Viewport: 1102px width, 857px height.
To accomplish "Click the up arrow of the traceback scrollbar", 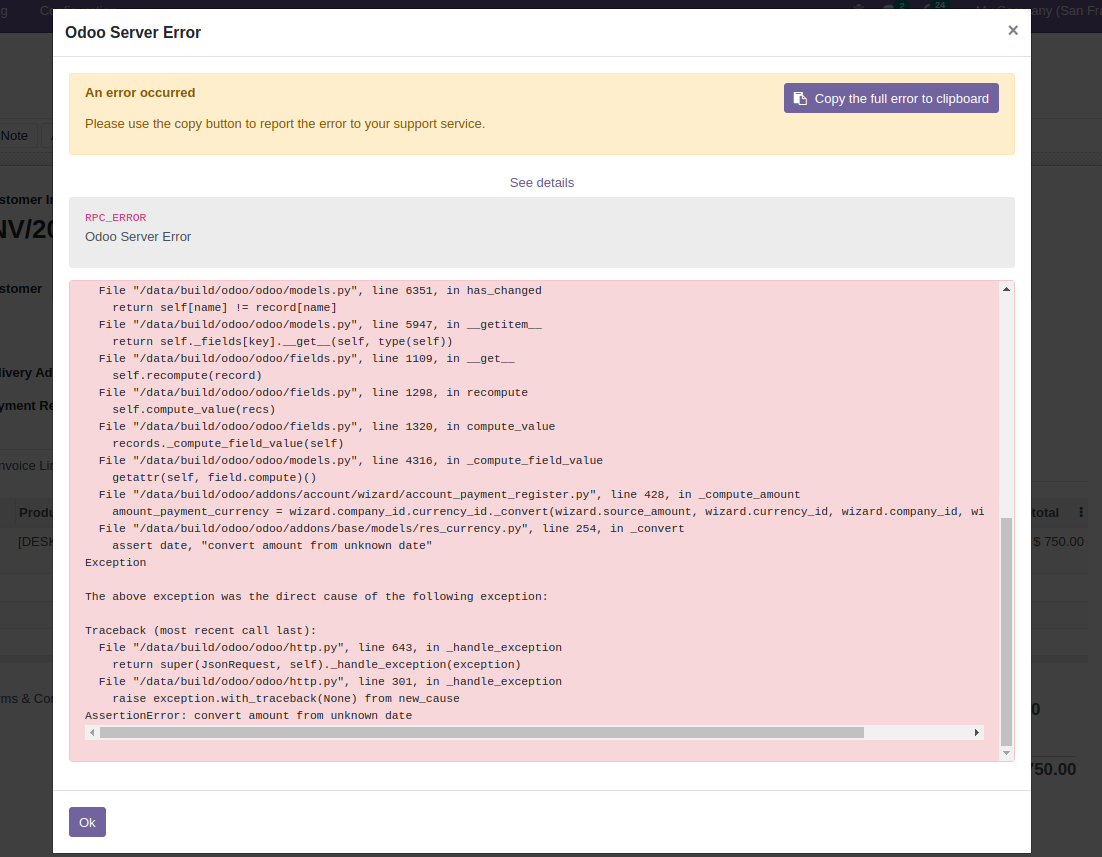I will tap(1006, 289).
